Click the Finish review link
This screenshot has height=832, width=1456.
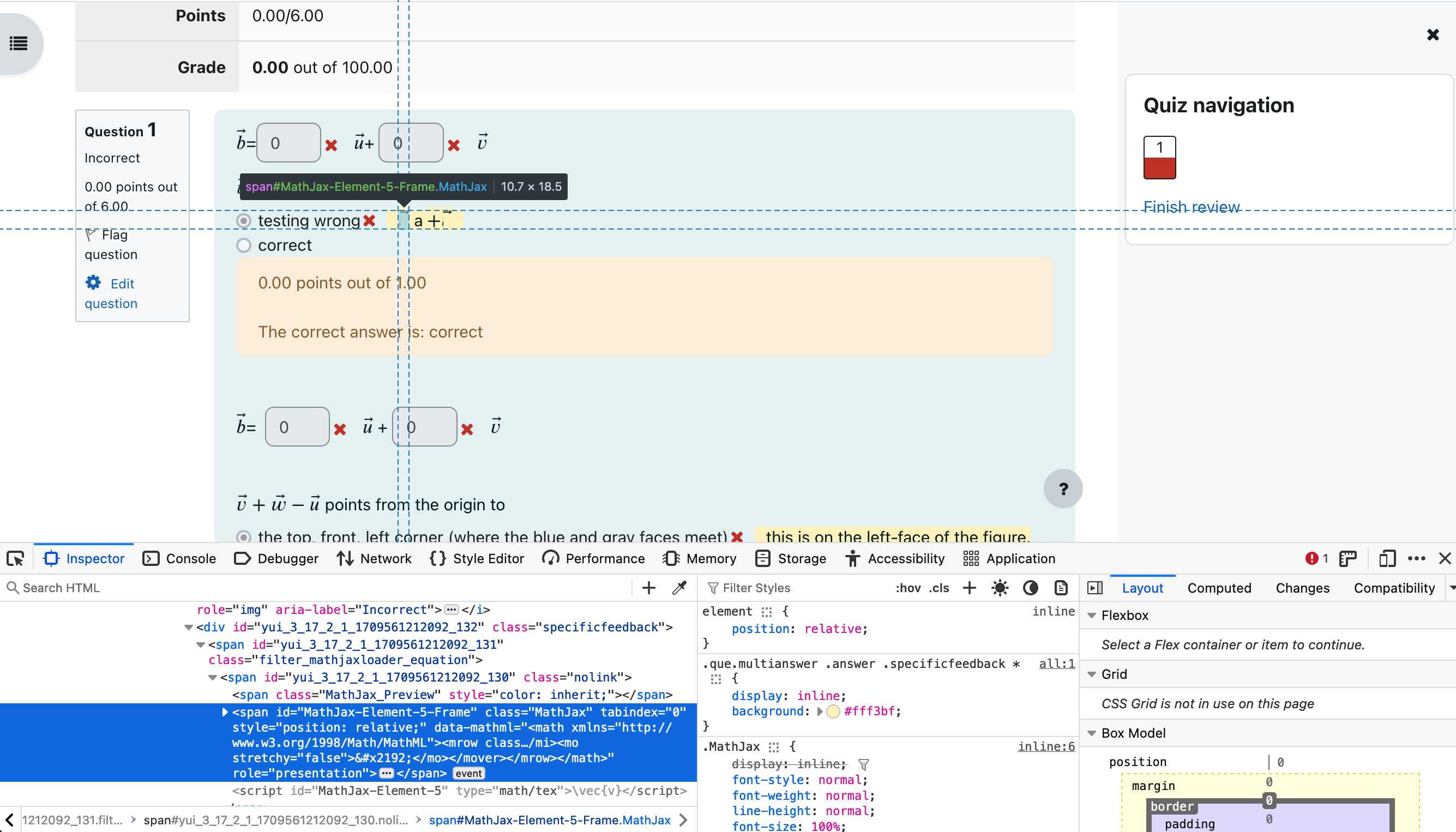(x=1192, y=207)
